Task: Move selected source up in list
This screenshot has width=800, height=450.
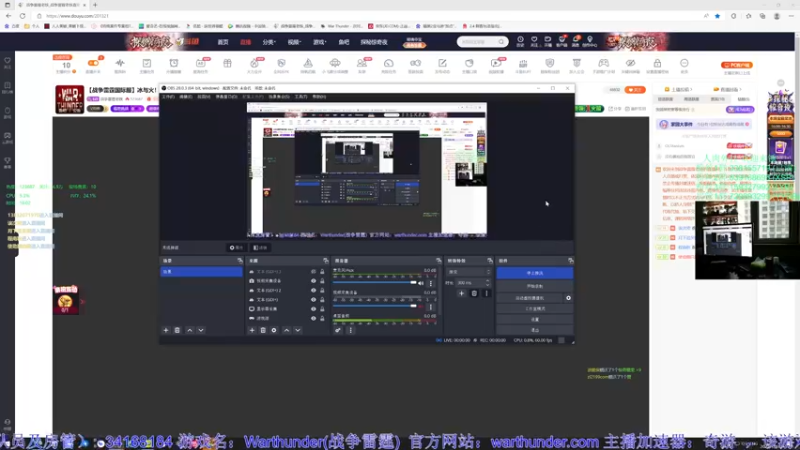Action: click(287, 330)
